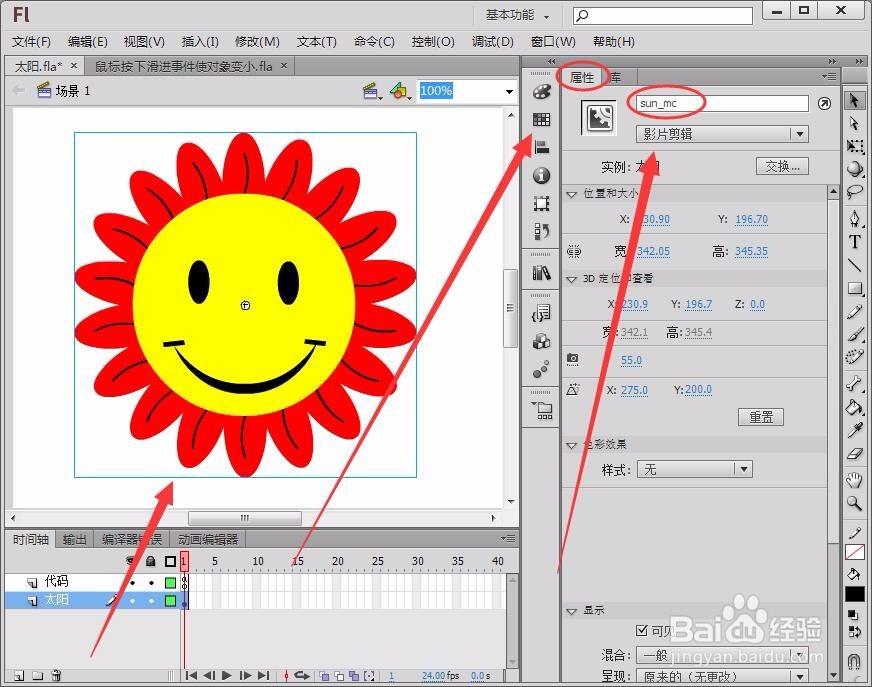Collapse the 位置和大小 section
The height and width of the screenshot is (687, 872).
[571, 194]
